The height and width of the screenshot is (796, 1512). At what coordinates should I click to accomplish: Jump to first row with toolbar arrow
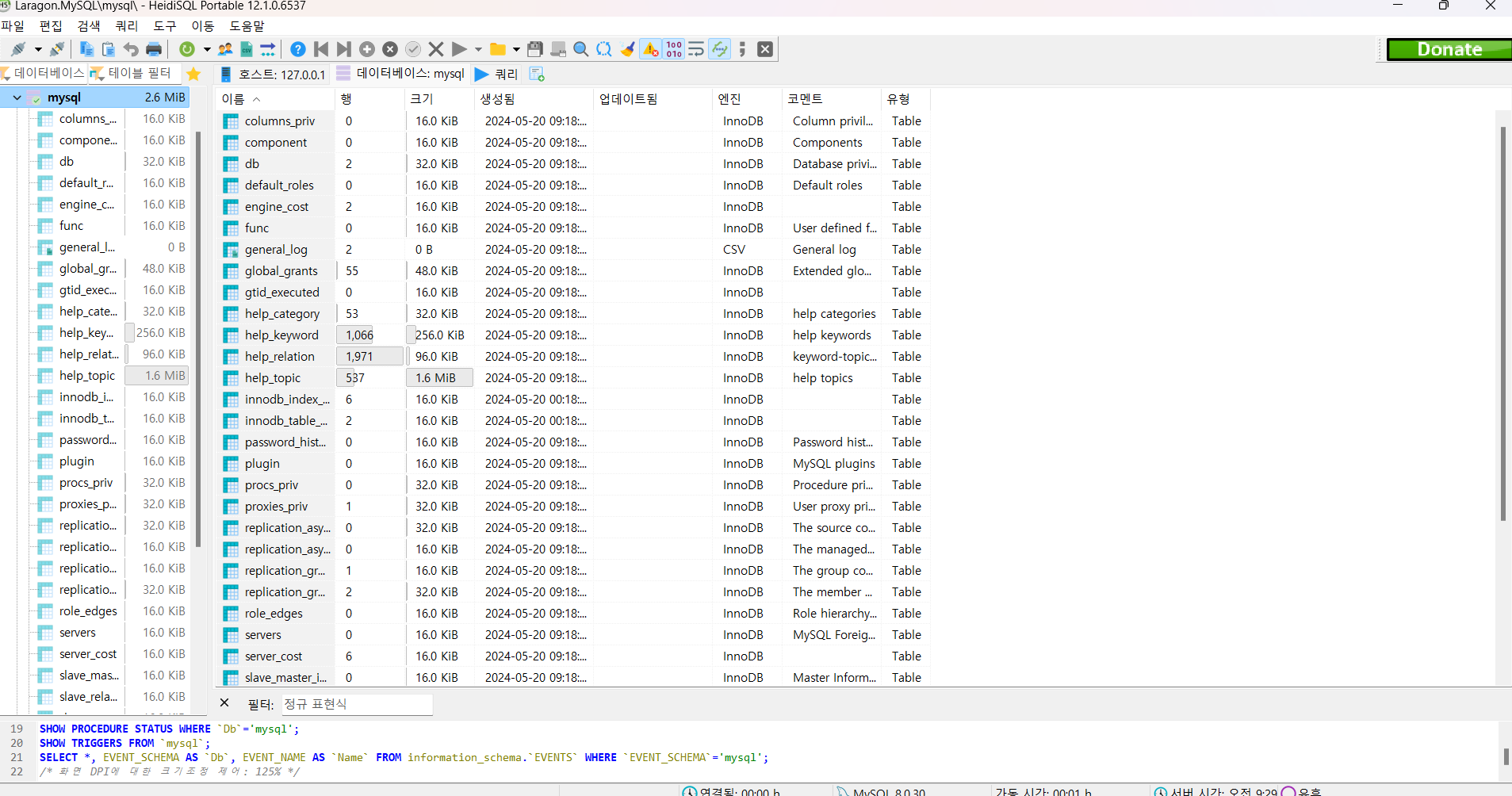click(x=321, y=49)
